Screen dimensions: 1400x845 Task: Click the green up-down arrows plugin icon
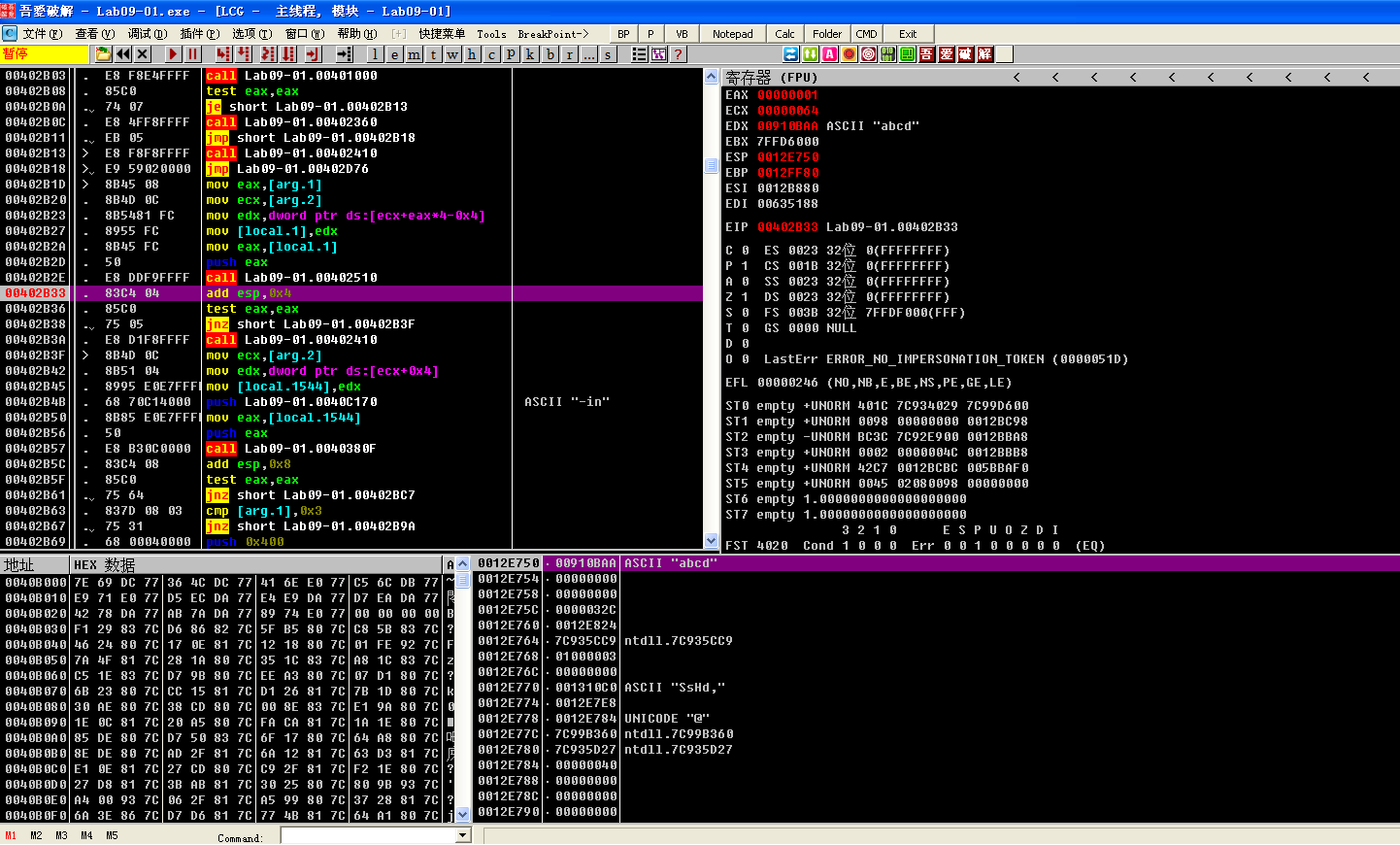811,54
